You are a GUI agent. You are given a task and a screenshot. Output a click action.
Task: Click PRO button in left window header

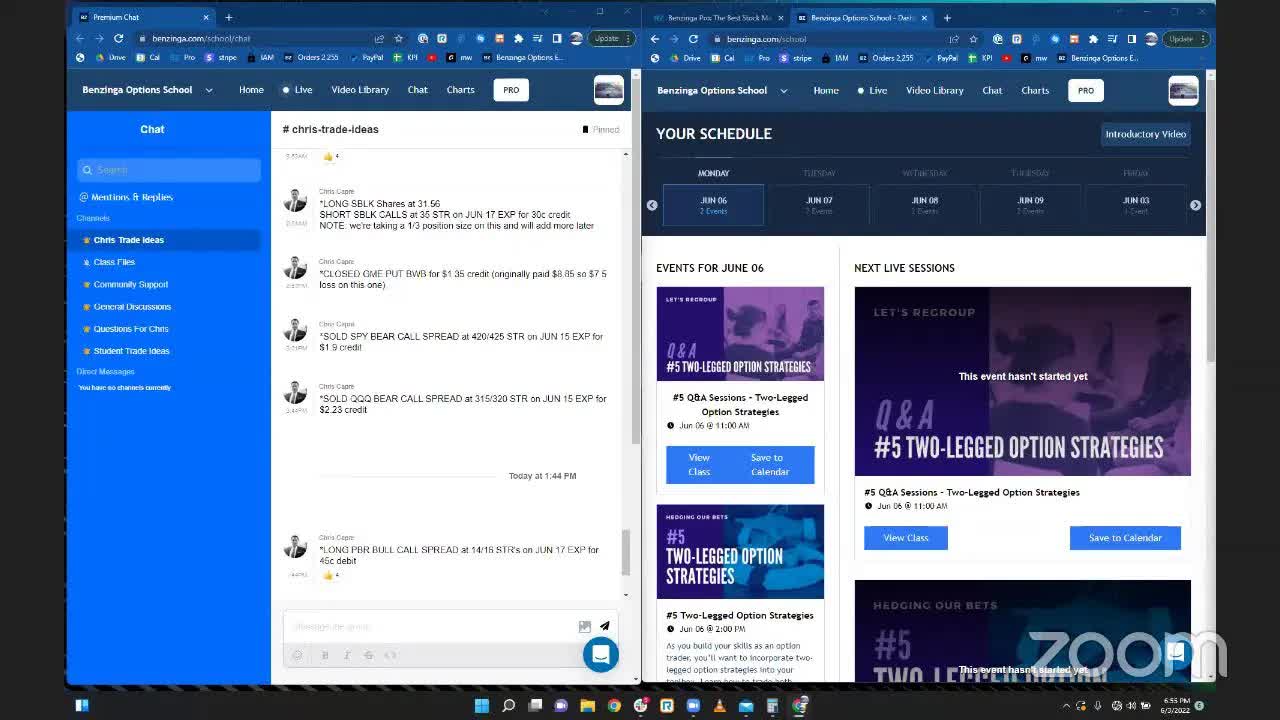[x=511, y=90]
